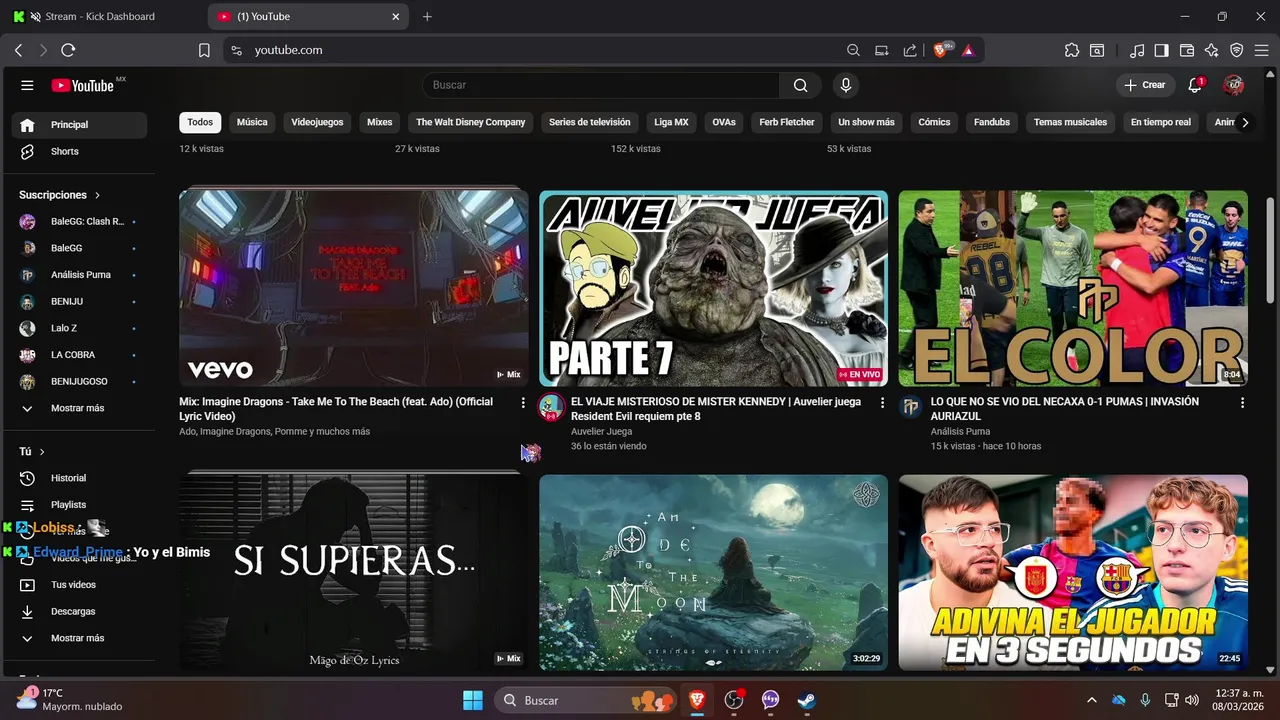Click the zoom icon in address bar
The height and width of the screenshot is (720, 1280).
853,50
